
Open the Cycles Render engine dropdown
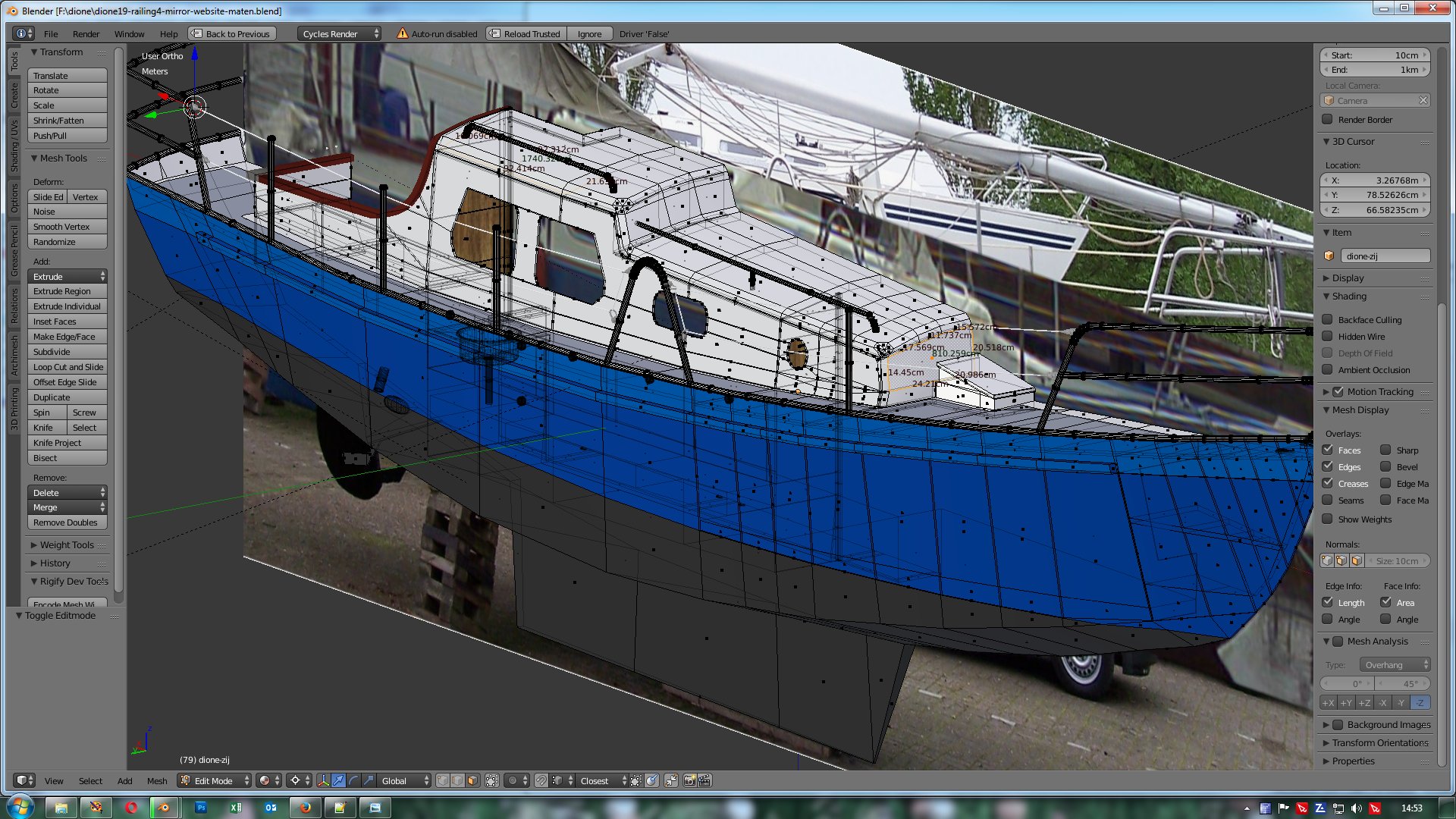[x=338, y=34]
